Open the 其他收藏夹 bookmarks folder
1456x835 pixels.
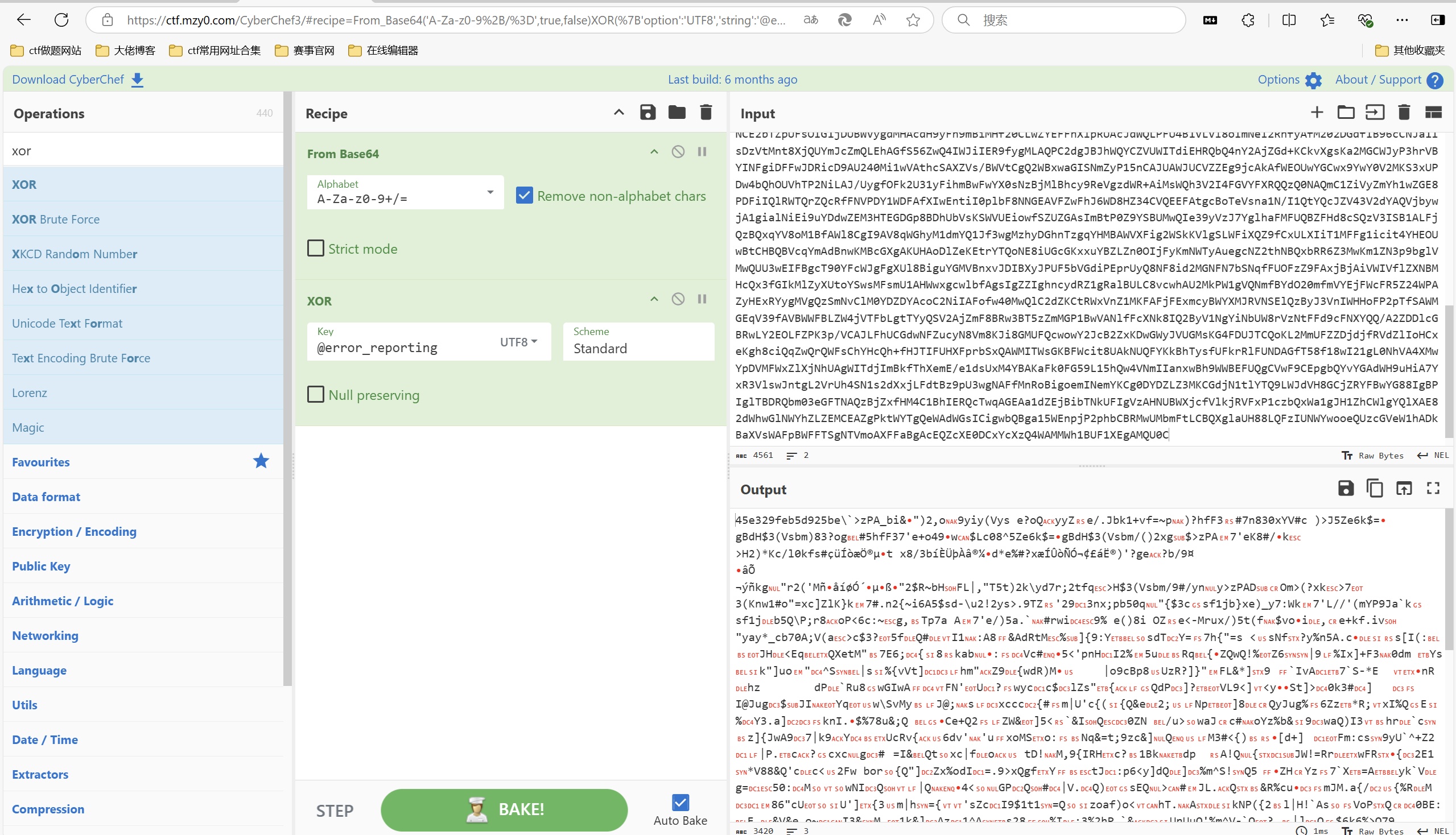(1409, 51)
